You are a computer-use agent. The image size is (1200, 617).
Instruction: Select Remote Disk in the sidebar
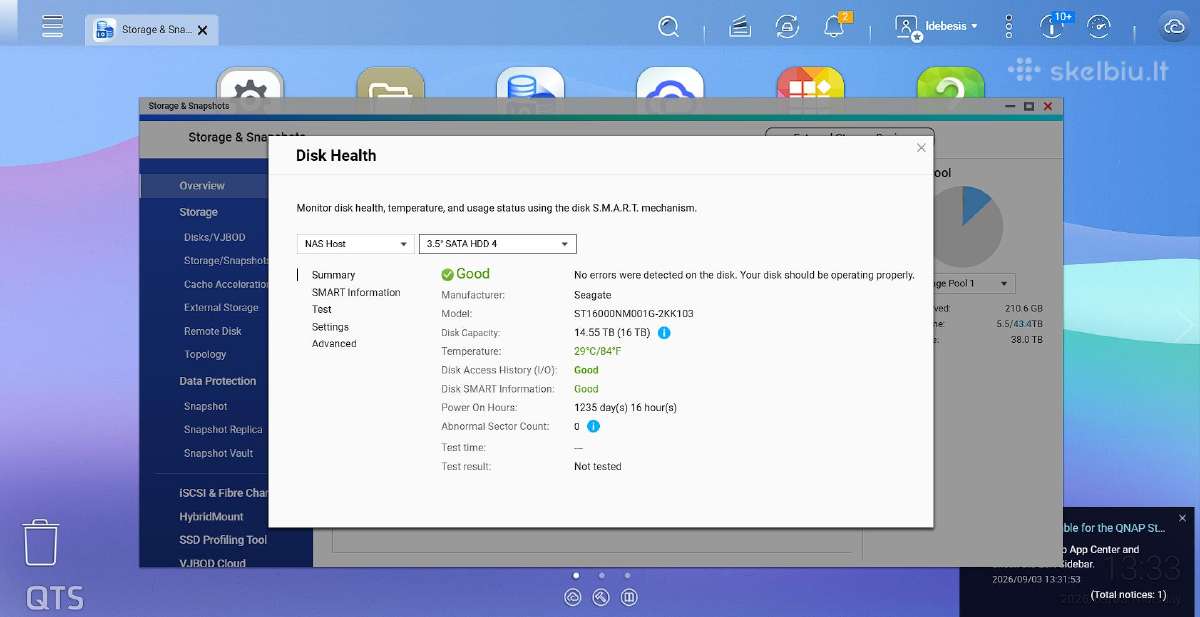coord(212,331)
